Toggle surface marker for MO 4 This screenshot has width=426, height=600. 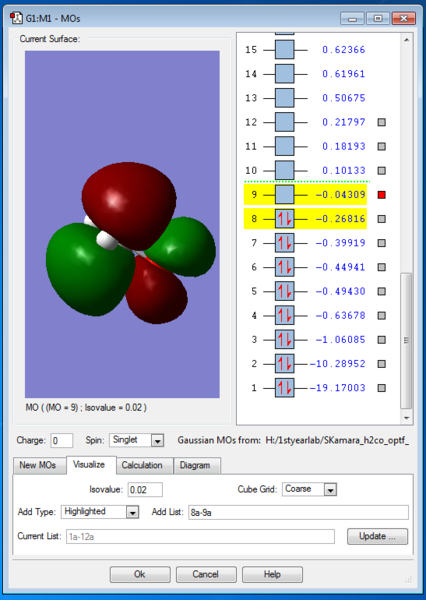[382, 315]
